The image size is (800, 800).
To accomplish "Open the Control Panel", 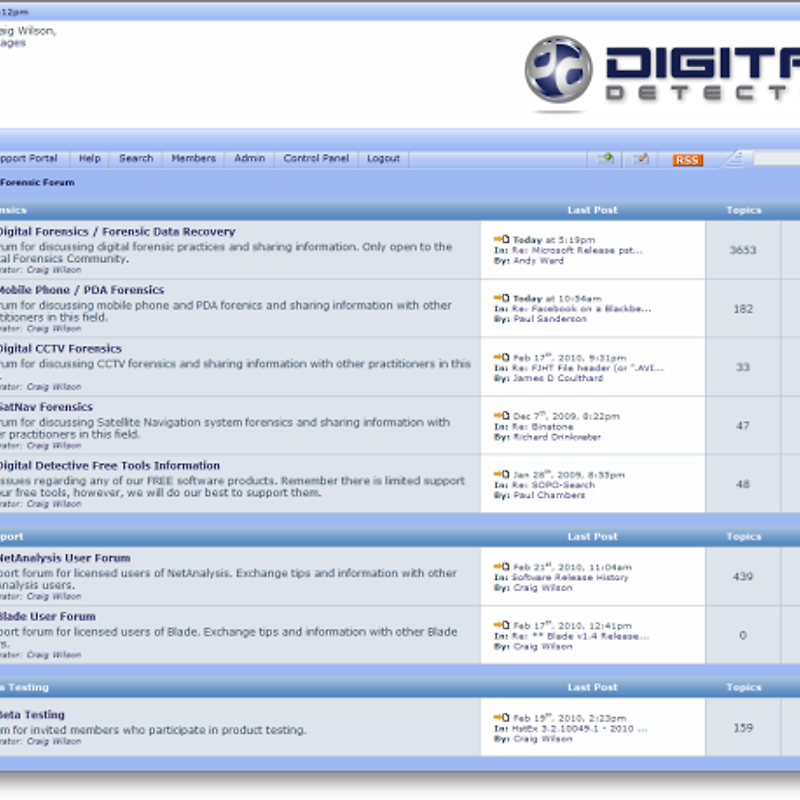I will pyautogui.click(x=316, y=158).
